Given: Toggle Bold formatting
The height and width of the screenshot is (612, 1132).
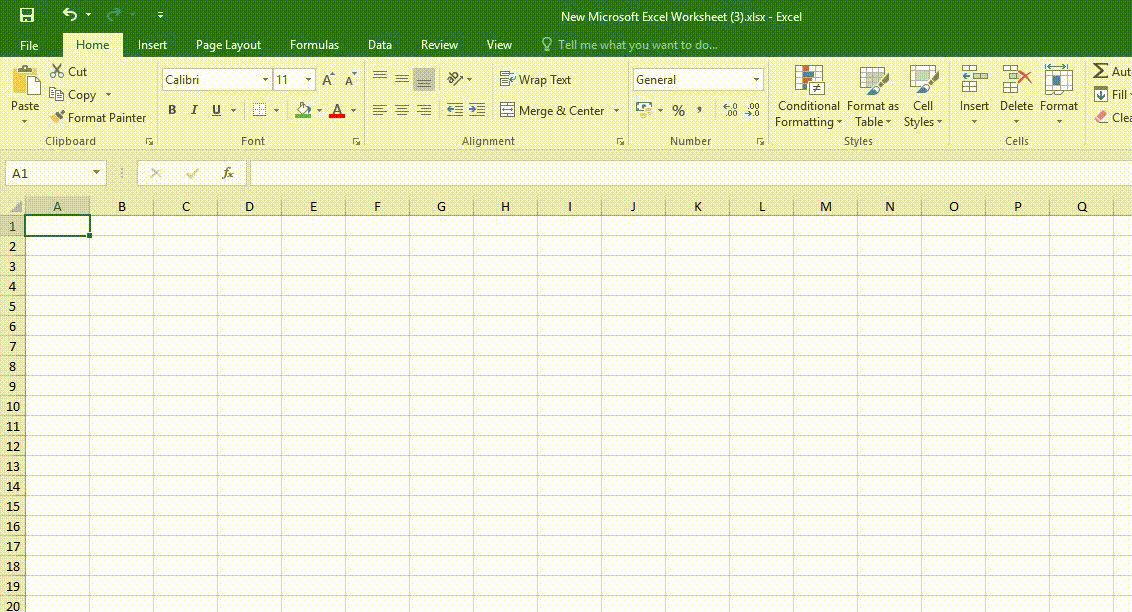Looking at the screenshot, I should coord(172,110).
